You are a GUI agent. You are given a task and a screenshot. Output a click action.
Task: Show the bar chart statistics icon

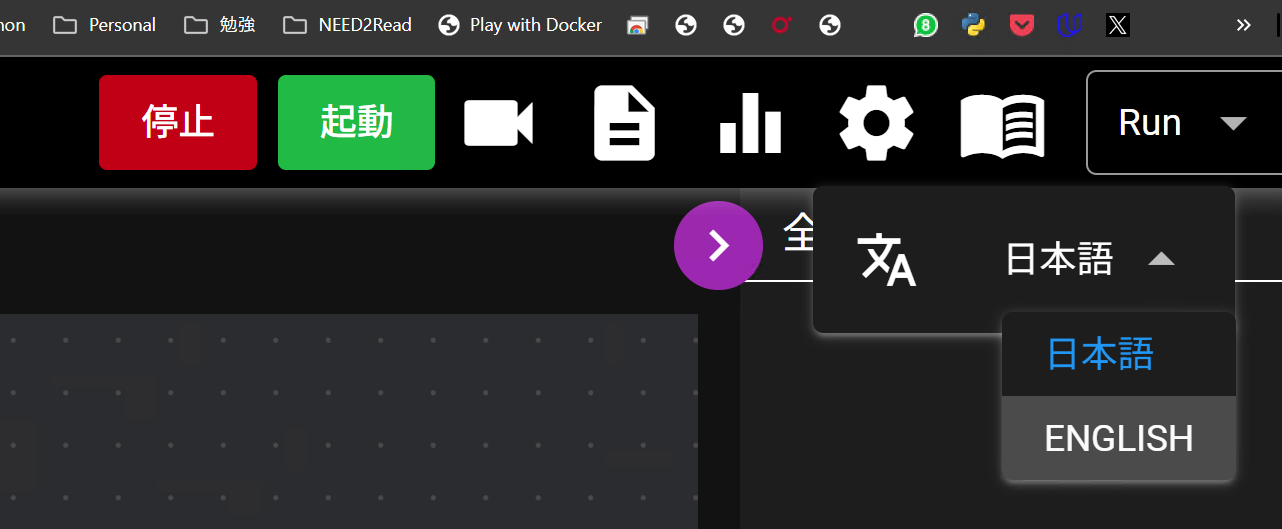tap(750, 123)
